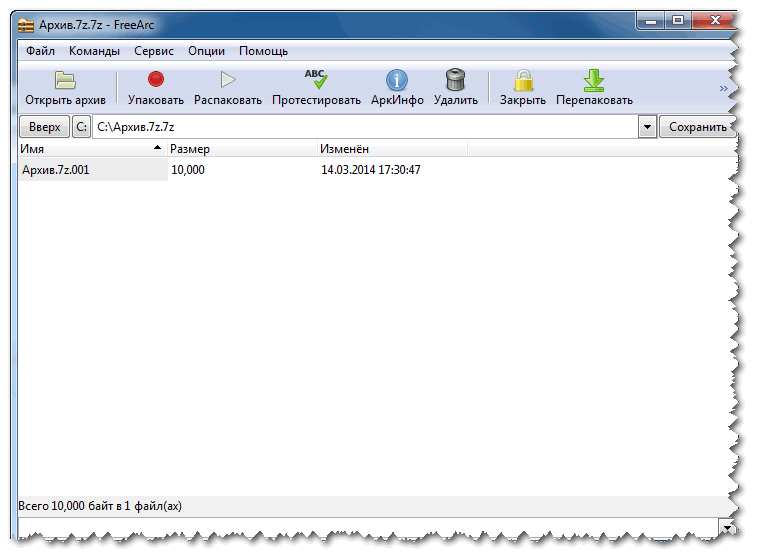Click the FreeArc title bar app icon

click(26, 25)
